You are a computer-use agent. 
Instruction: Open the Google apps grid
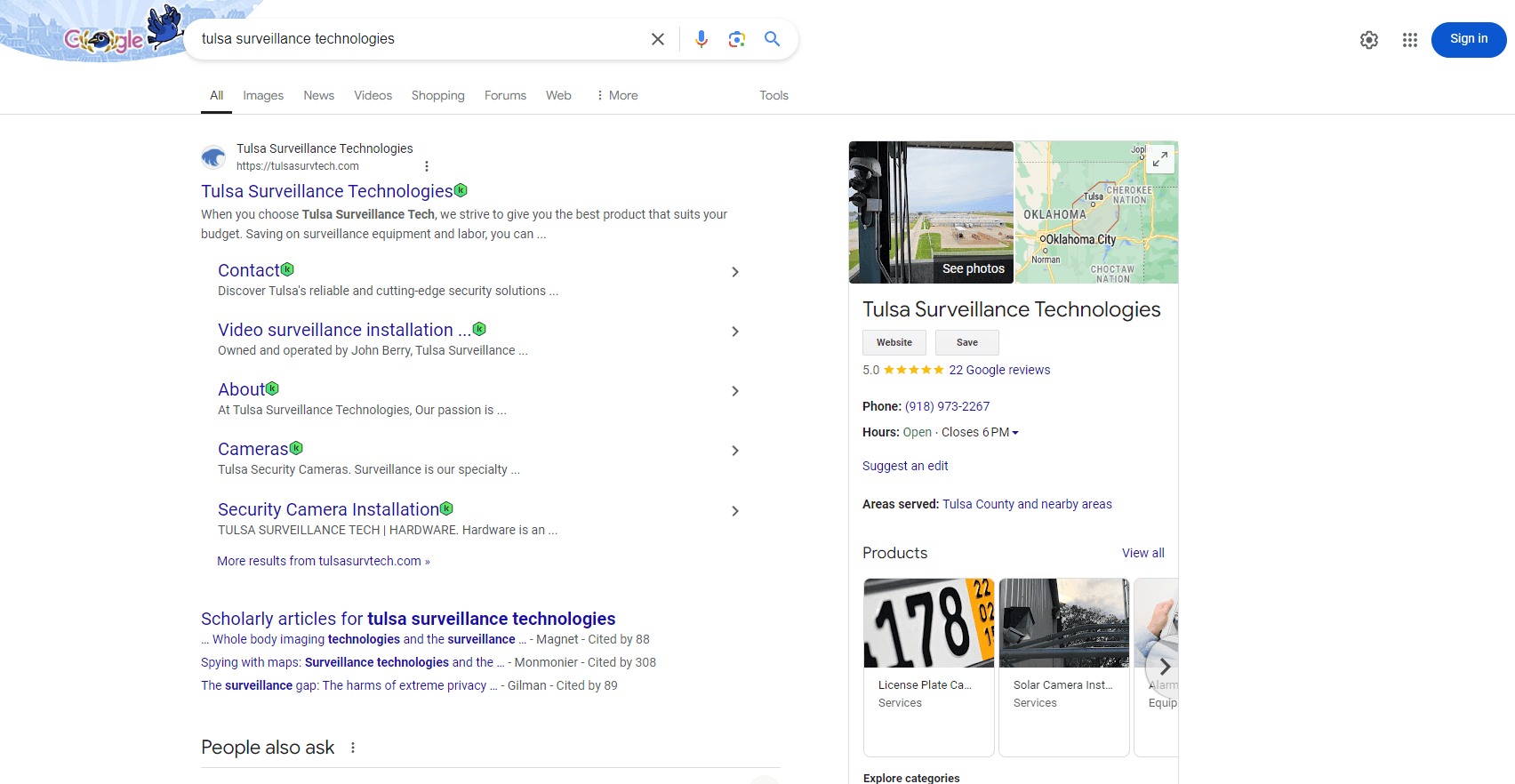pyautogui.click(x=1410, y=40)
